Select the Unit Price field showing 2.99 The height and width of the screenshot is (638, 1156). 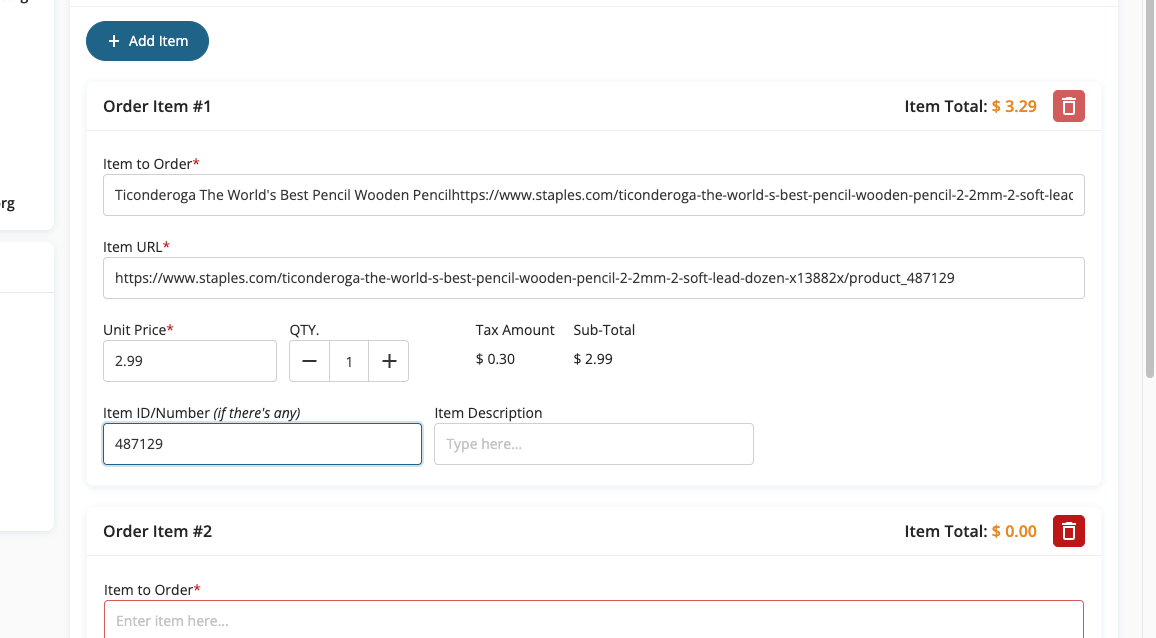tap(189, 361)
